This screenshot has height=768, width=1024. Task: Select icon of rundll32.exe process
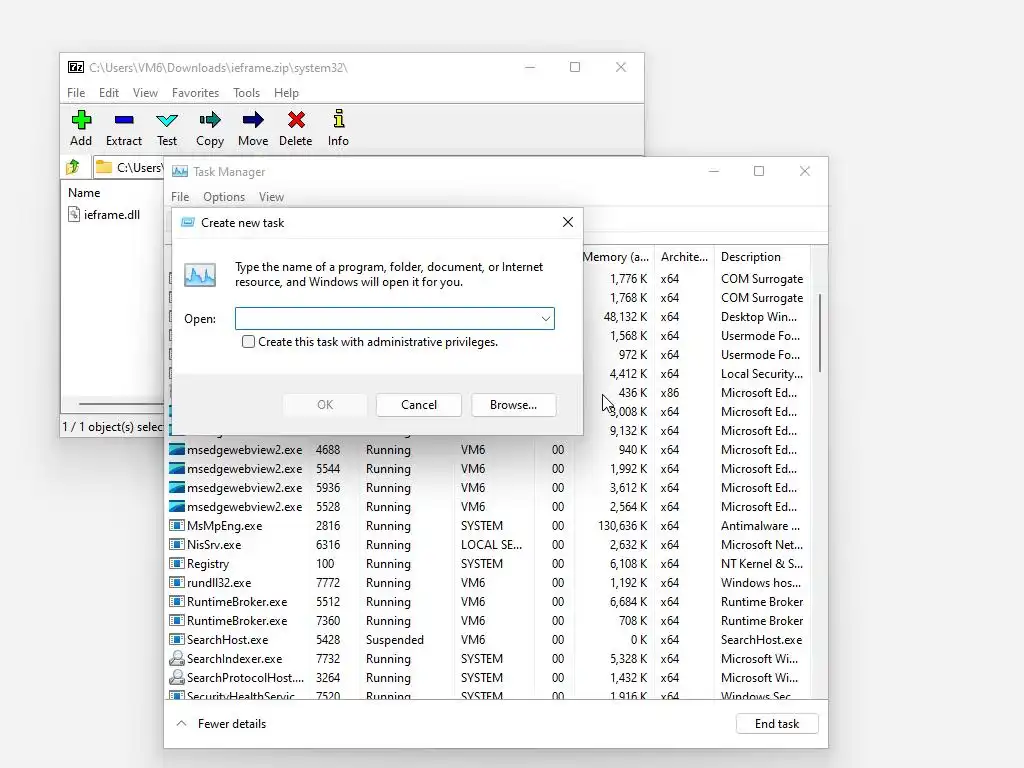[176, 583]
